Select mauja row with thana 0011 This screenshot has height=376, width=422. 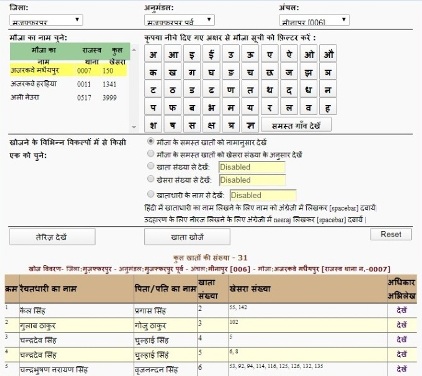pos(68,84)
